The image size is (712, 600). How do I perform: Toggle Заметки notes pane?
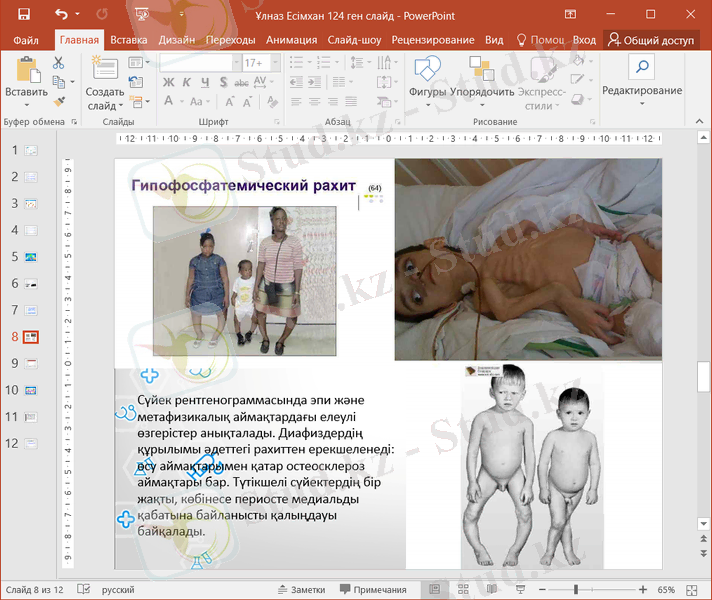coord(300,590)
